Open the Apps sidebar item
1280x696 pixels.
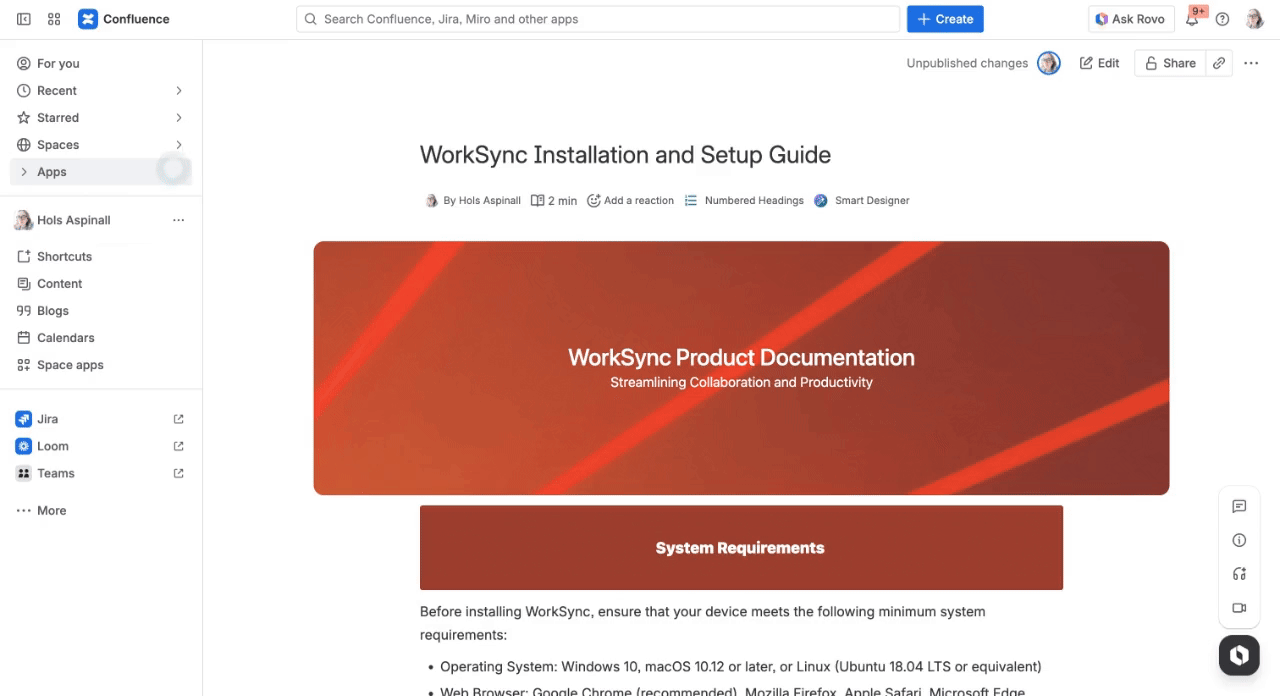(x=100, y=172)
